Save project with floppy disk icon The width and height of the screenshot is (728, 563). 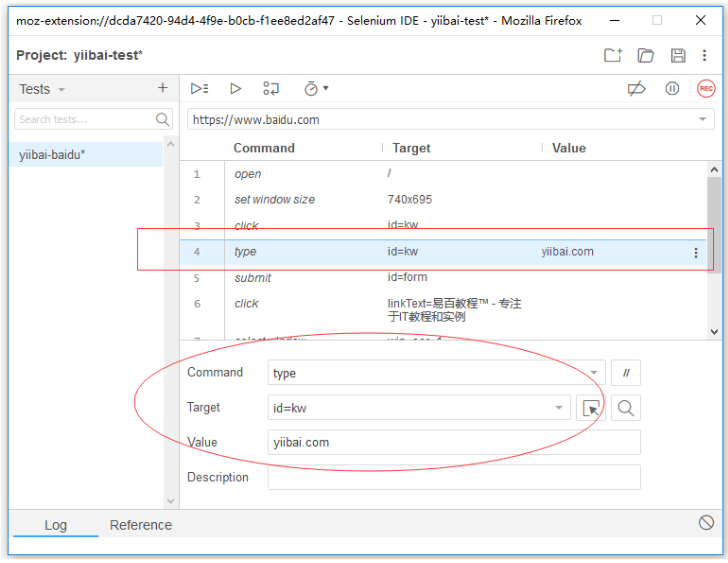pyautogui.click(x=678, y=55)
